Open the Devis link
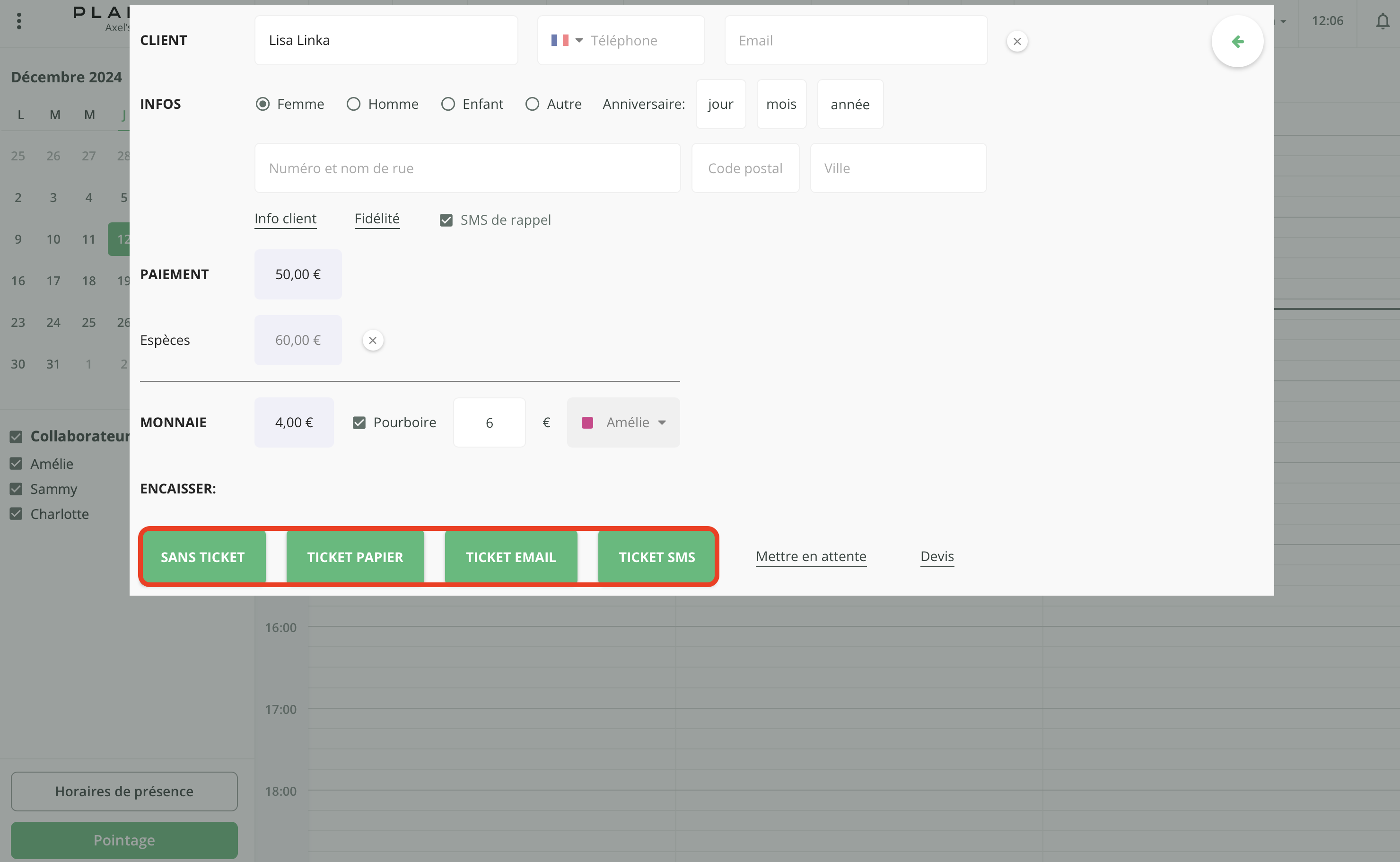1400x862 pixels. click(x=937, y=556)
